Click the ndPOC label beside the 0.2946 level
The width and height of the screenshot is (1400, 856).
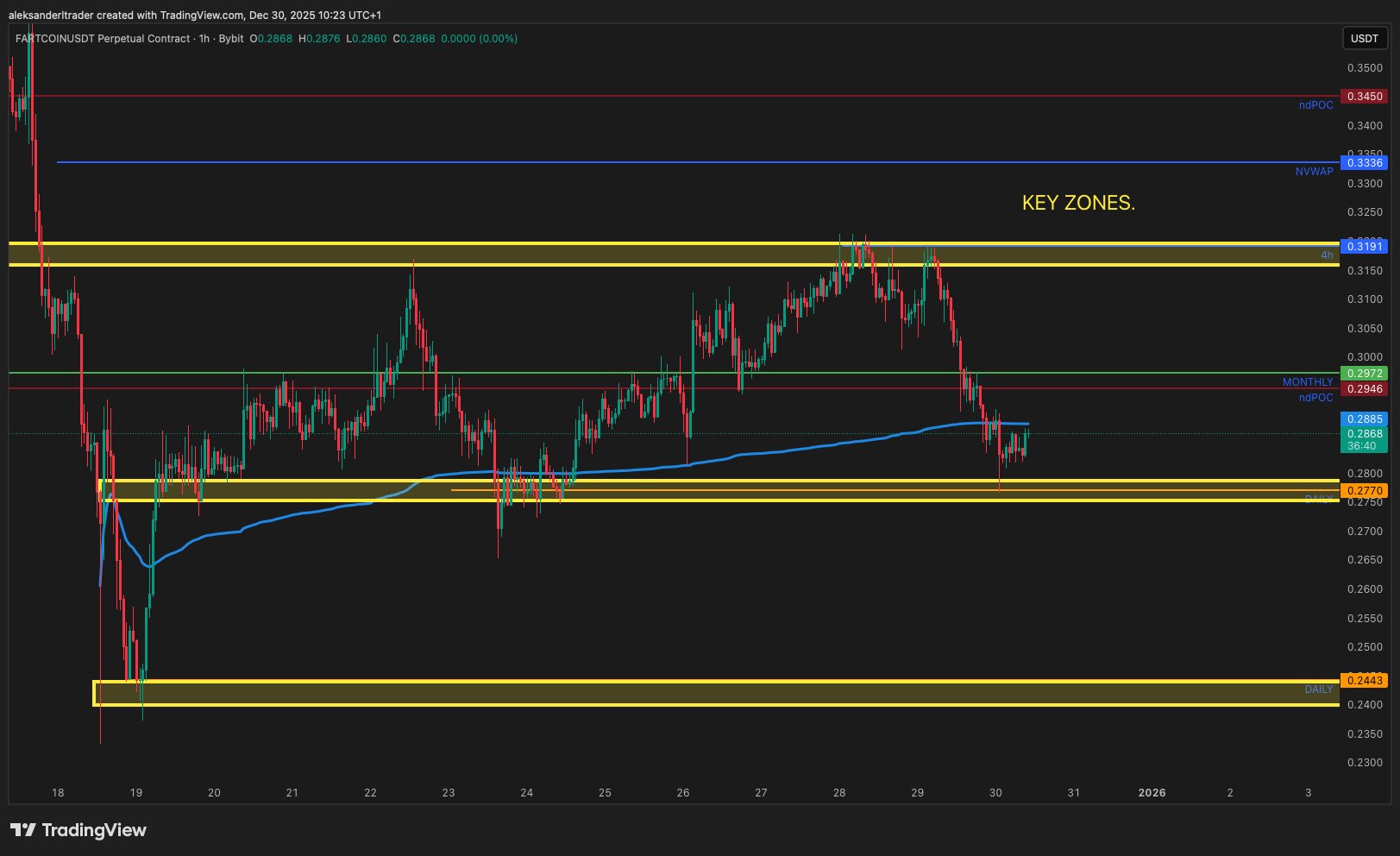click(x=1315, y=398)
